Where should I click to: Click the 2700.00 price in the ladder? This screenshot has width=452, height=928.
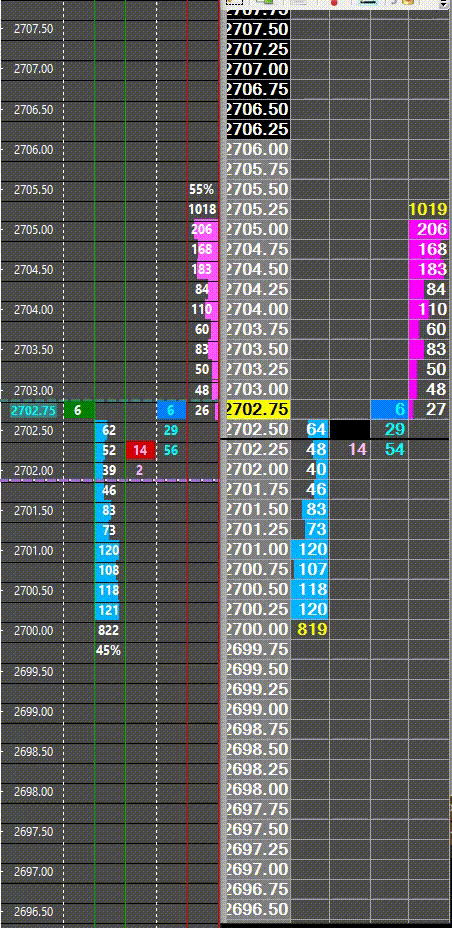tap(257, 630)
